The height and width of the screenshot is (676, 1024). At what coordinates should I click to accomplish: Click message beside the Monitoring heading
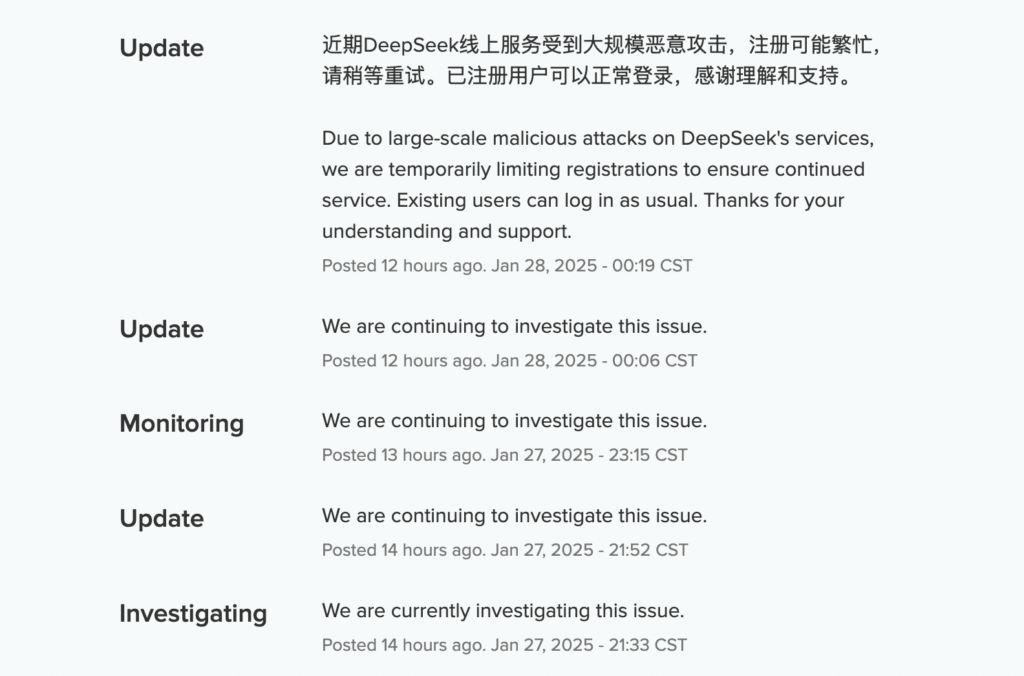pos(514,421)
